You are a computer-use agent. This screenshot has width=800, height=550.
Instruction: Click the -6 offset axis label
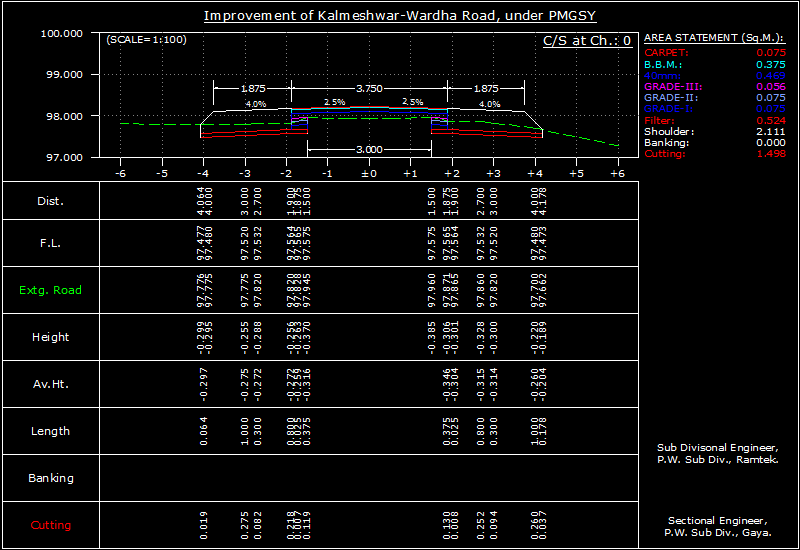120,173
